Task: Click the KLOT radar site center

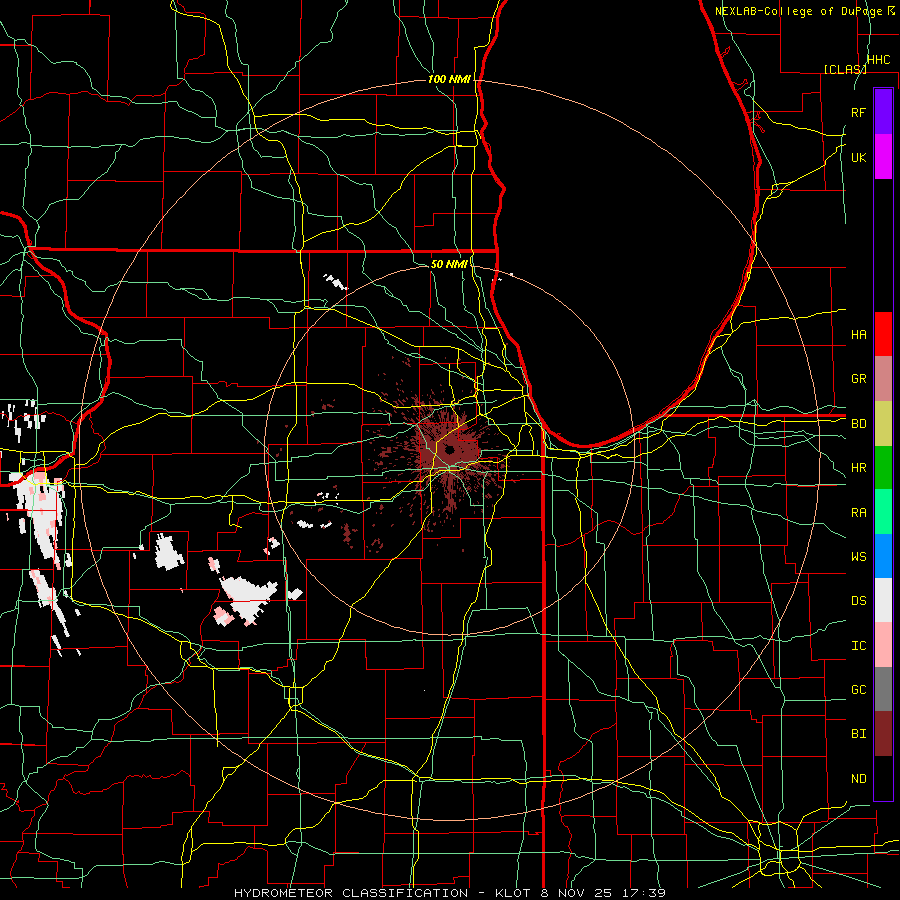Action: pyautogui.click(x=449, y=449)
